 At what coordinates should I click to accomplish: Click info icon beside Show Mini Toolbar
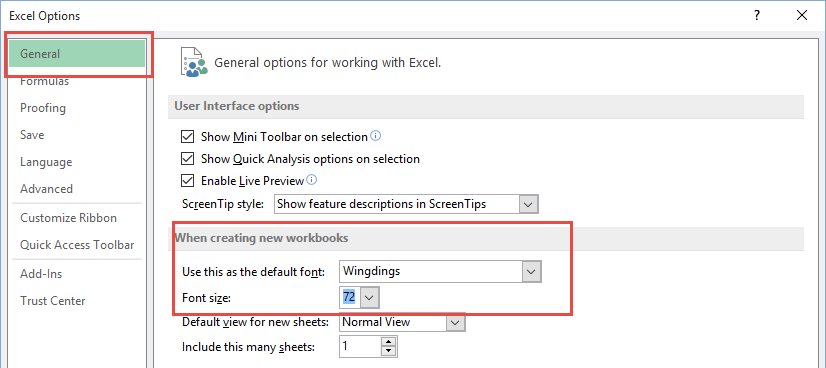376,136
